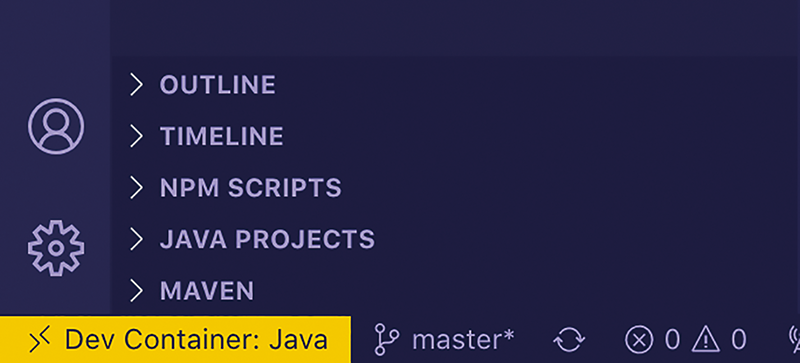Select the JAVA PROJECTS section title
This screenshot has height=363, width=800.
tap(267, 239)
